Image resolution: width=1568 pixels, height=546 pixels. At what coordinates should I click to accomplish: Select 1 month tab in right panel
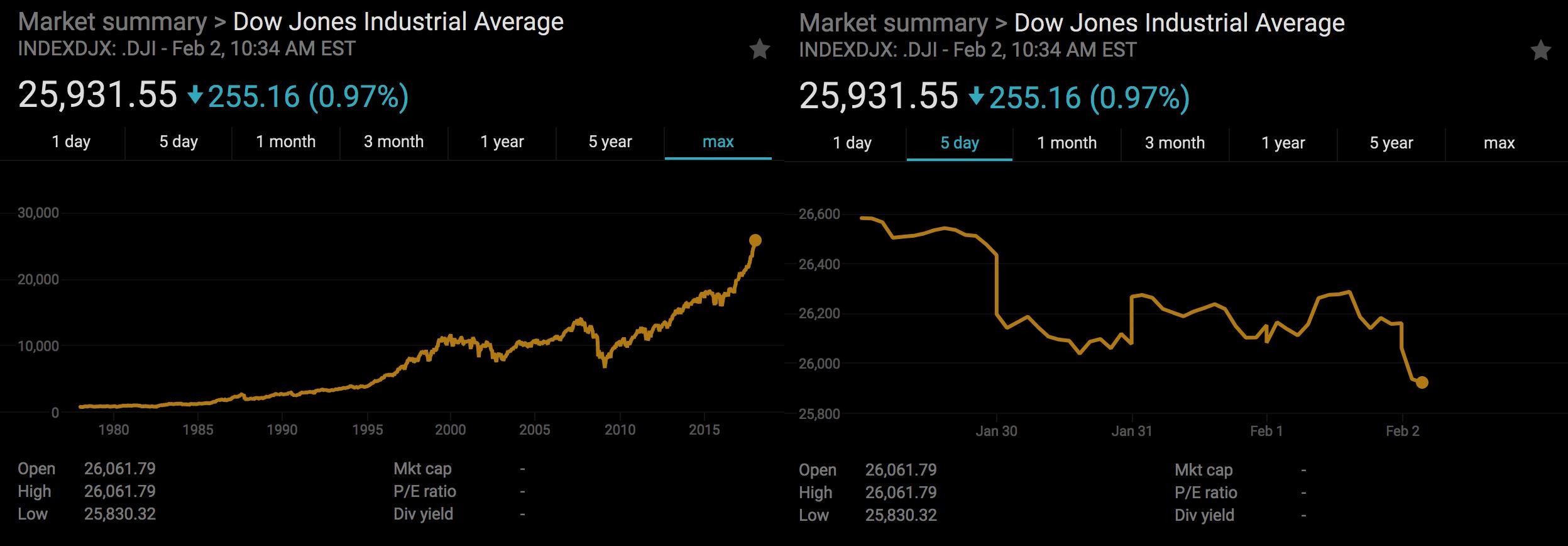pyautogui.click(x=1067, y=143)
